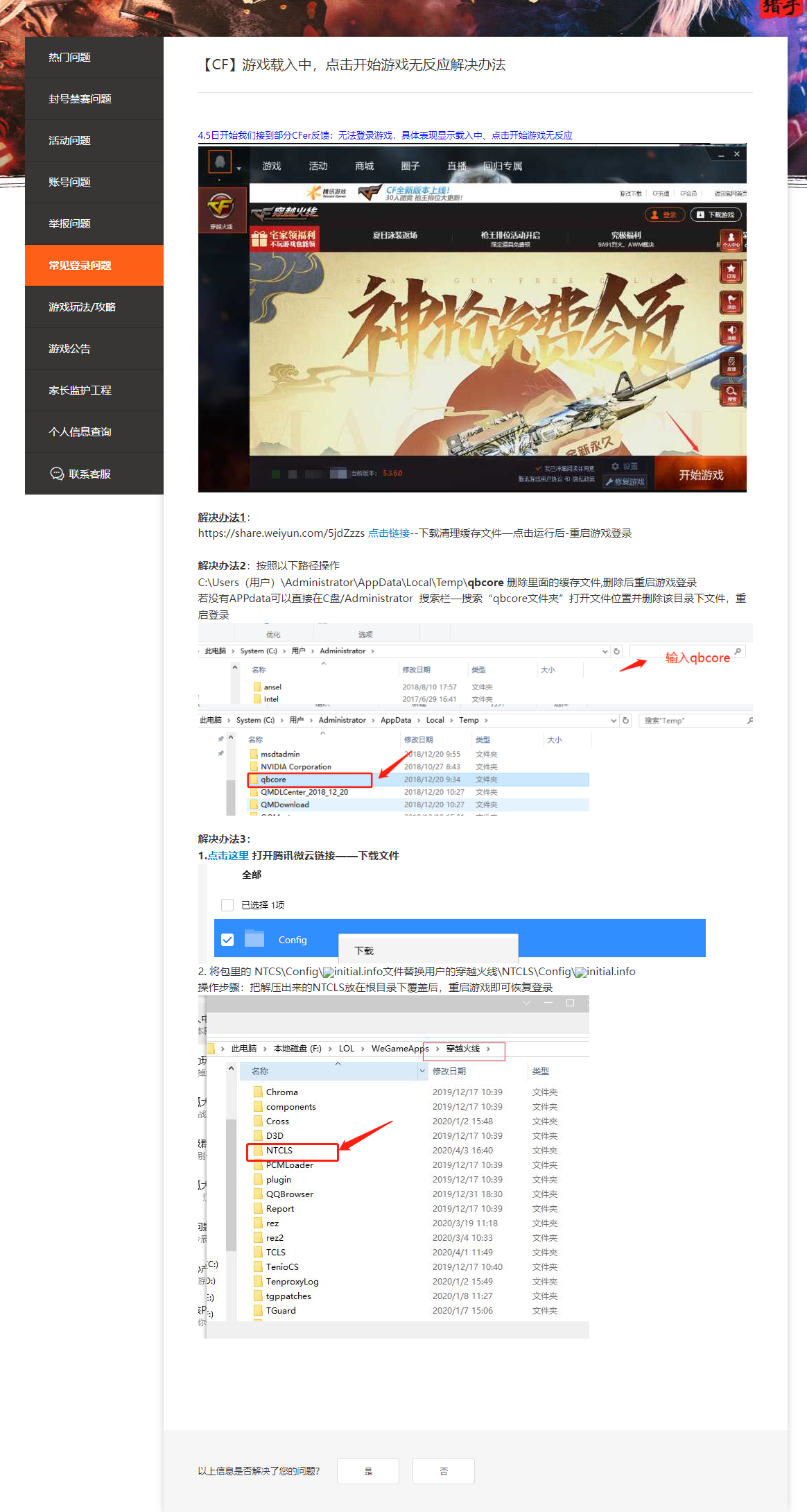807x1512 pixels.
Task: Expand the chevron after 穿越火线 in breadcrumb
Action: click(489, 1049)
